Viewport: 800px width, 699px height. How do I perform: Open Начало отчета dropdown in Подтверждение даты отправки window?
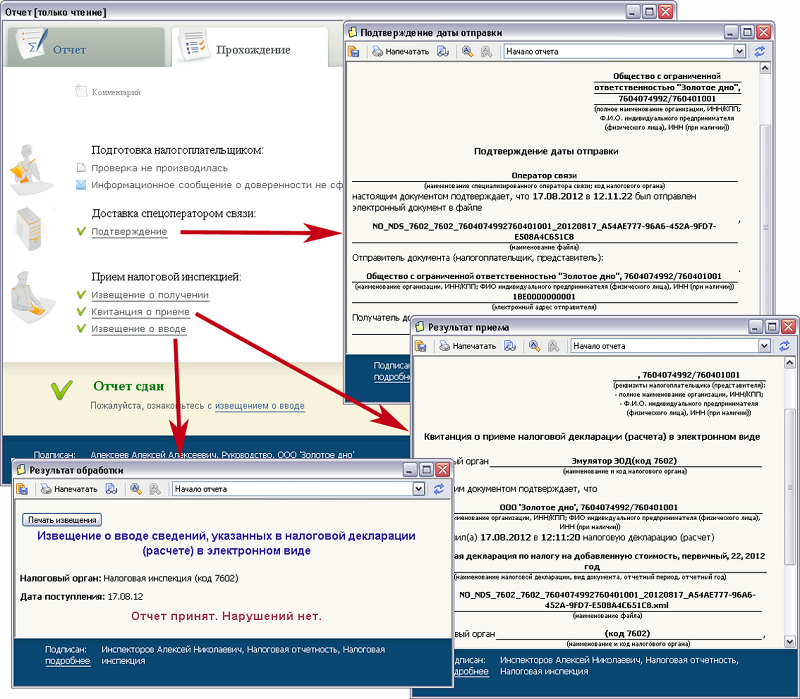click(739, 52)
